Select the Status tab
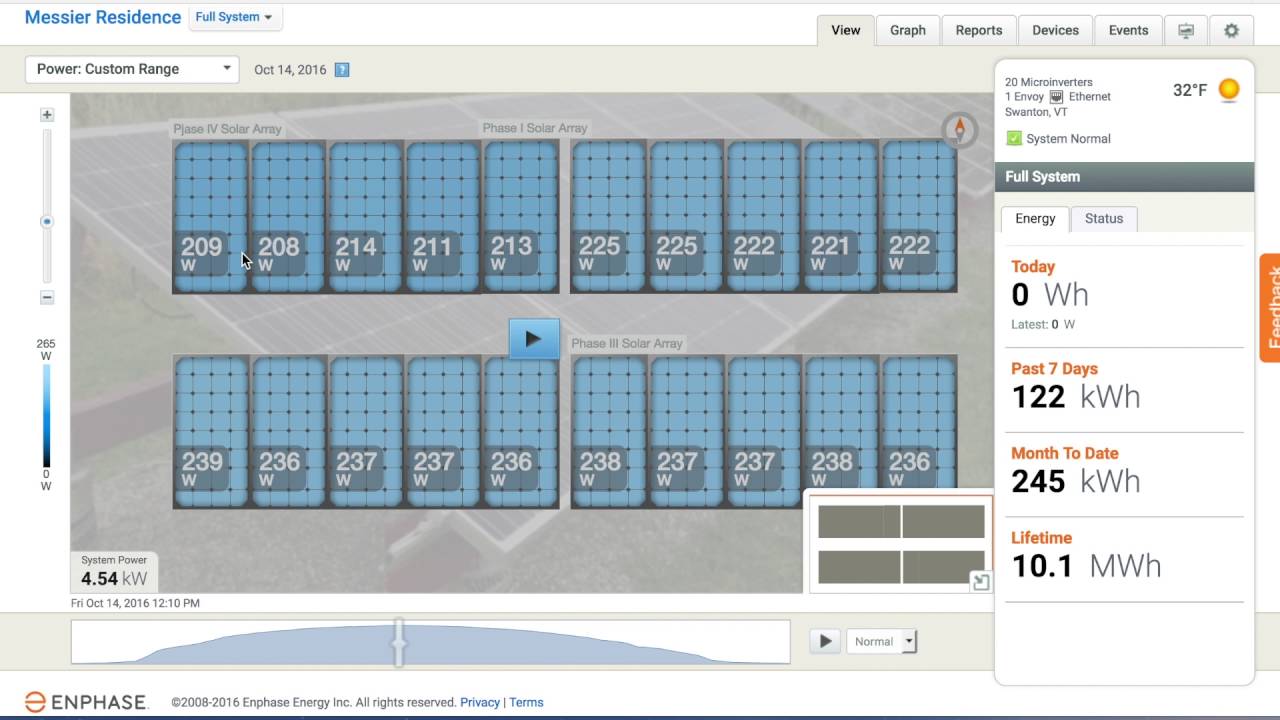 click(1104, 219)
